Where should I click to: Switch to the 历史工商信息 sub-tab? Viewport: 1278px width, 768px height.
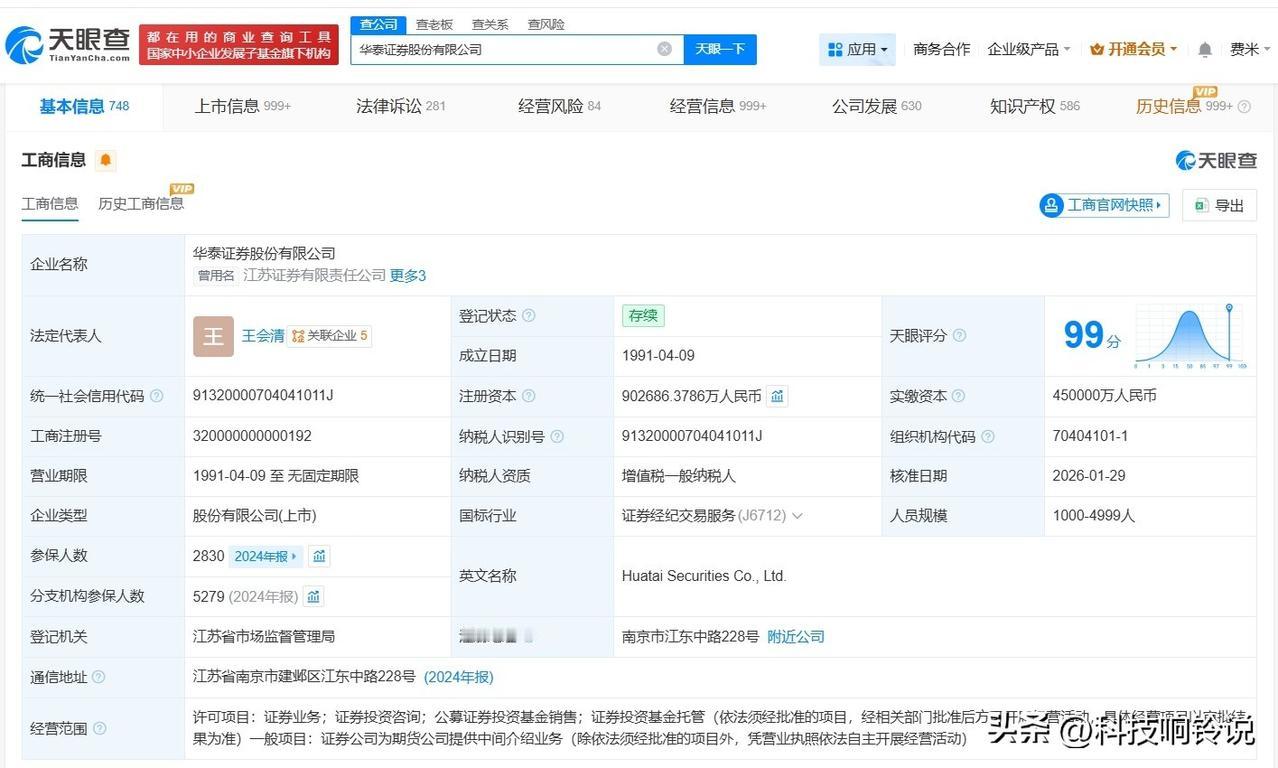click(x=141, y=204)
